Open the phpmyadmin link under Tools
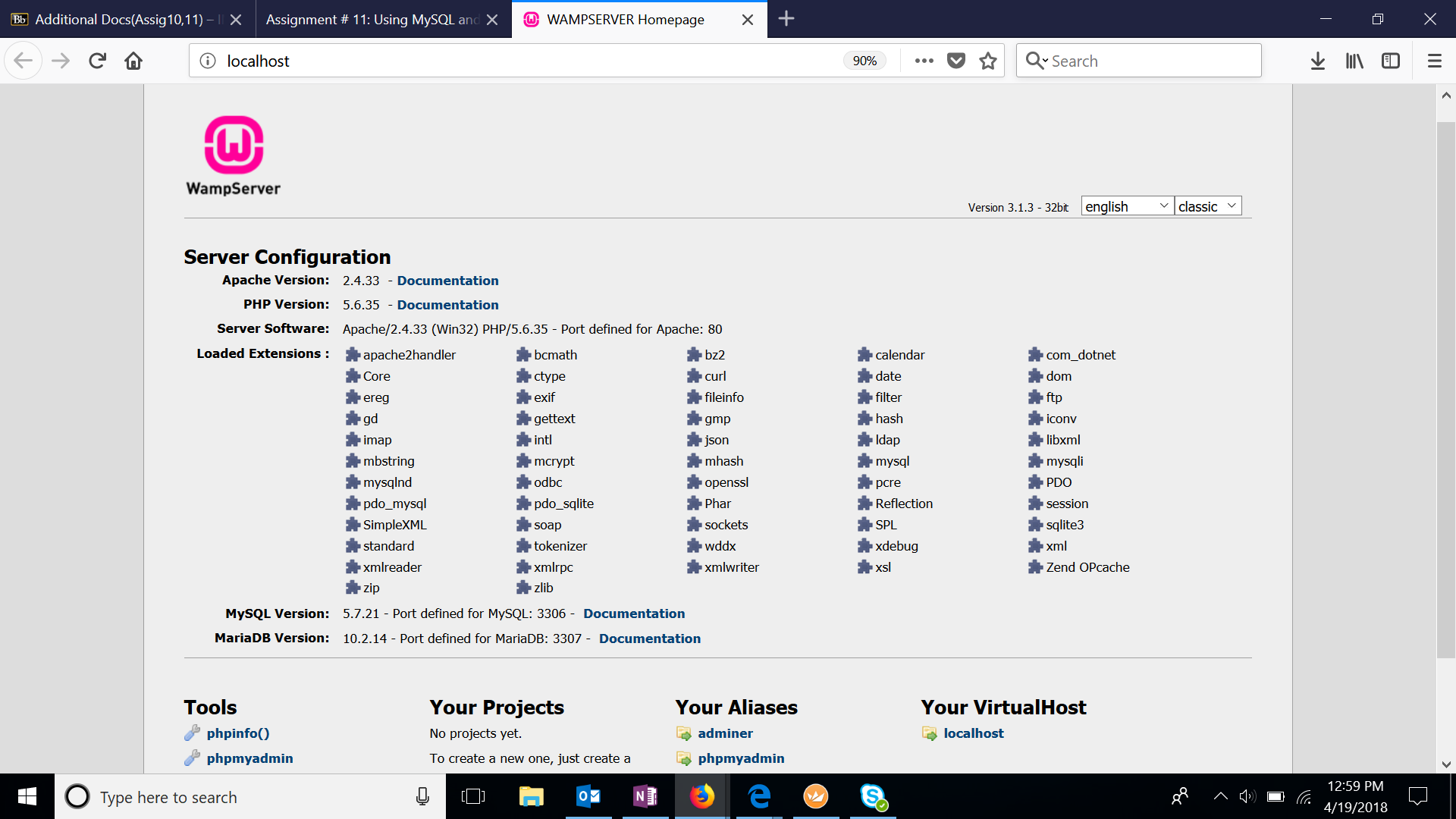The image size is (1456, 819). coord(249,758)
